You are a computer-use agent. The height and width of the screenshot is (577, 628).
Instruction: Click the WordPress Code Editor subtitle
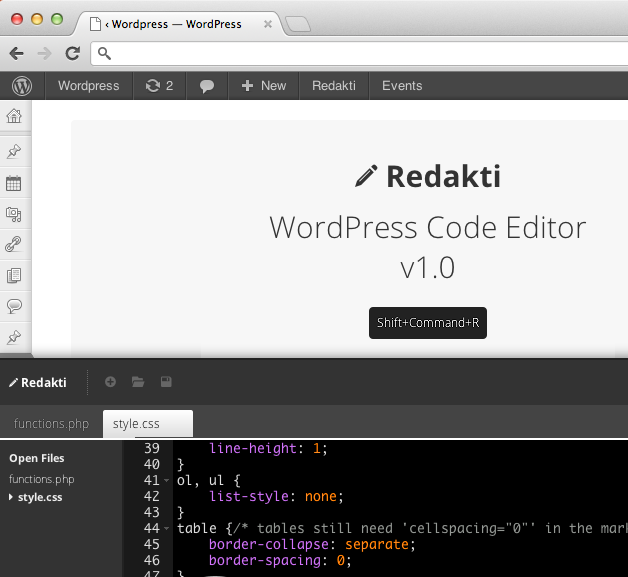428,227
